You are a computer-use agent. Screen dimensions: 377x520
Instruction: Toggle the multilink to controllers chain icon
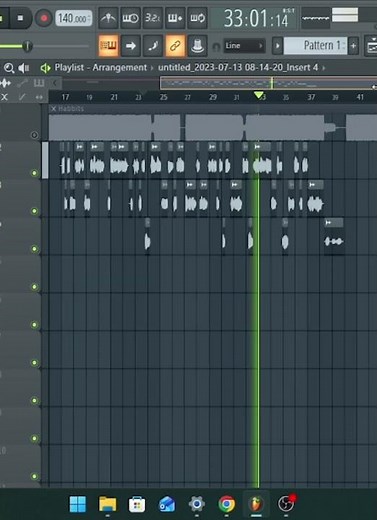[x=175, y=45]
